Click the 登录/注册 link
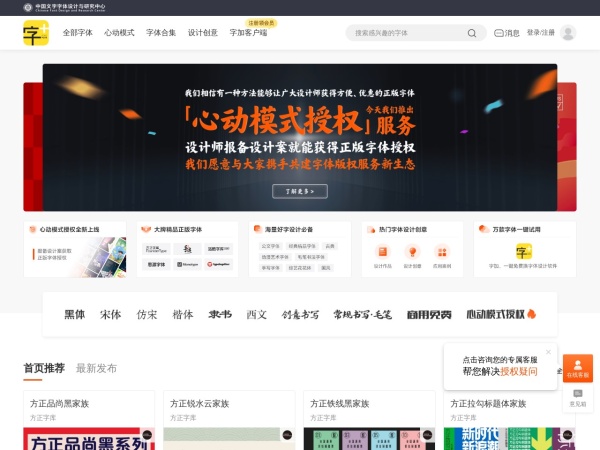The width and height of the screenshot is (600, 450). [540, 33]
